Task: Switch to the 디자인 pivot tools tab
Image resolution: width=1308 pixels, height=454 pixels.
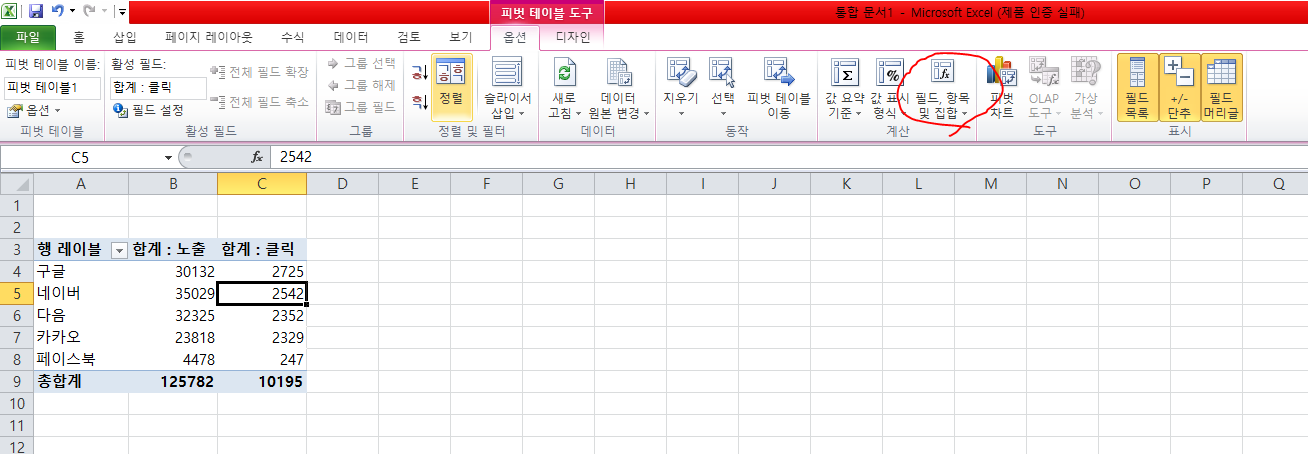Action: (573, 38)
